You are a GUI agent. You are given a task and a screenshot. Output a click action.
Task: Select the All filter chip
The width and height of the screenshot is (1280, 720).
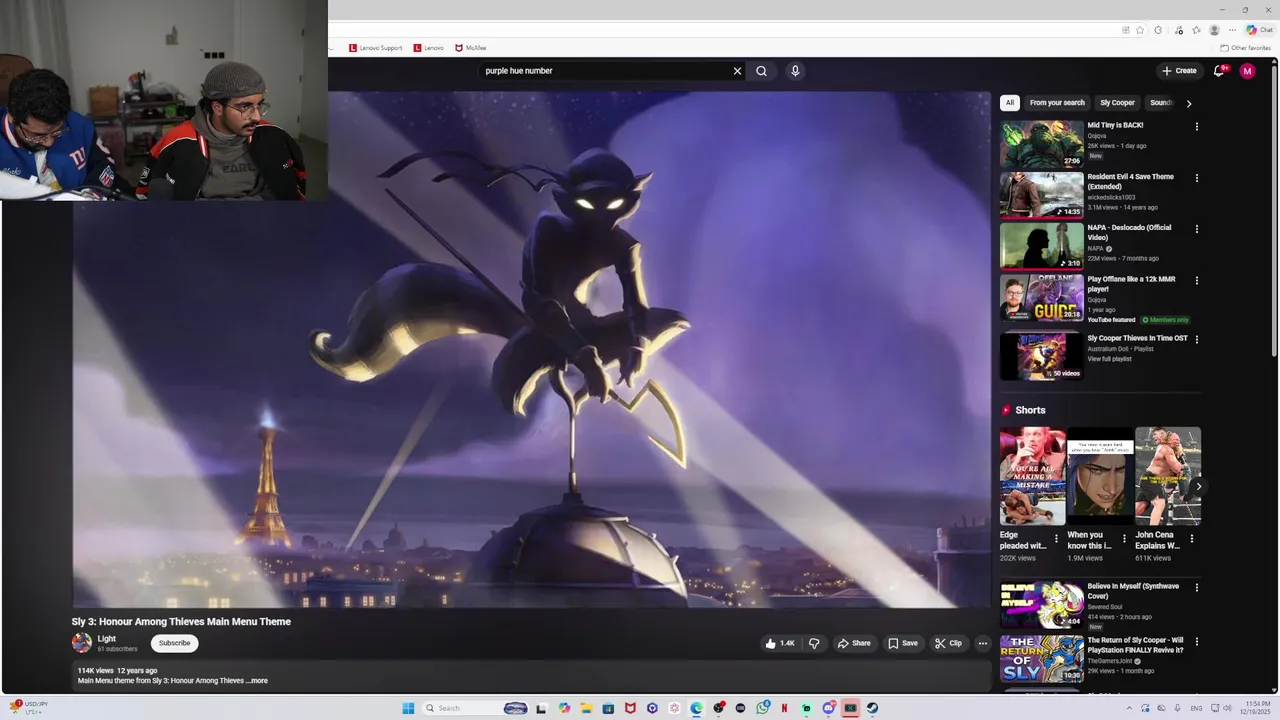[1010, 103]
